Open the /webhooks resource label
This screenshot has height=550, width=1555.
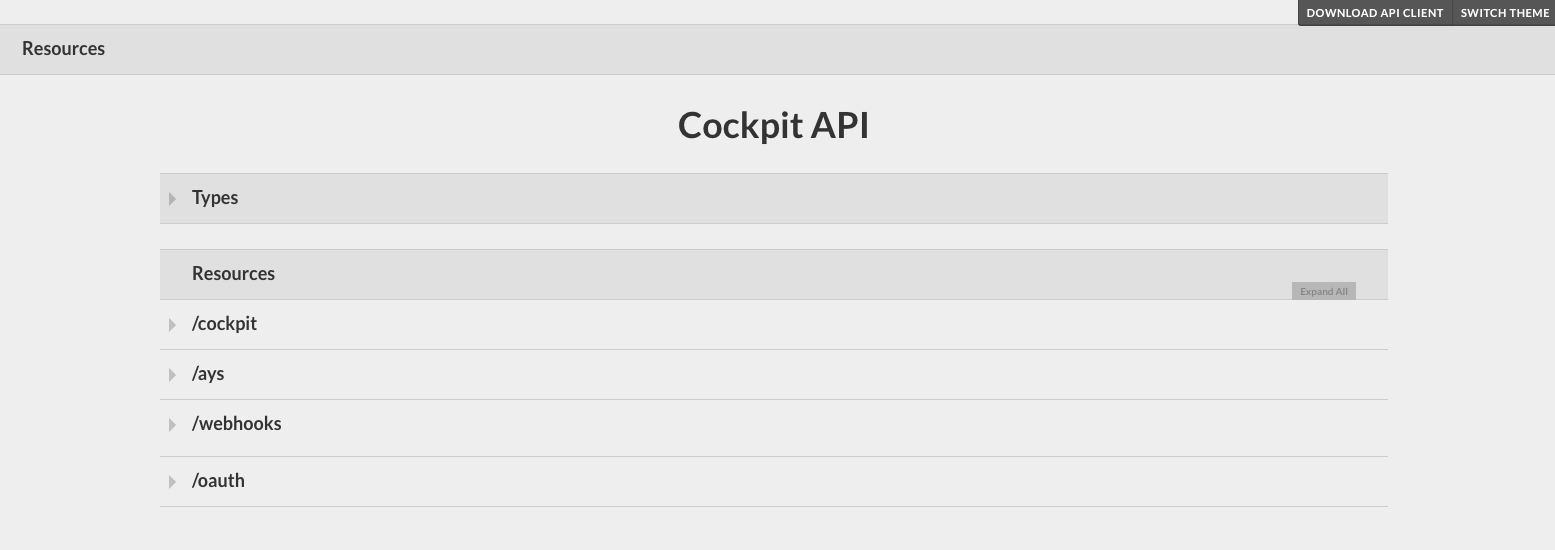[x=236, y=424]
